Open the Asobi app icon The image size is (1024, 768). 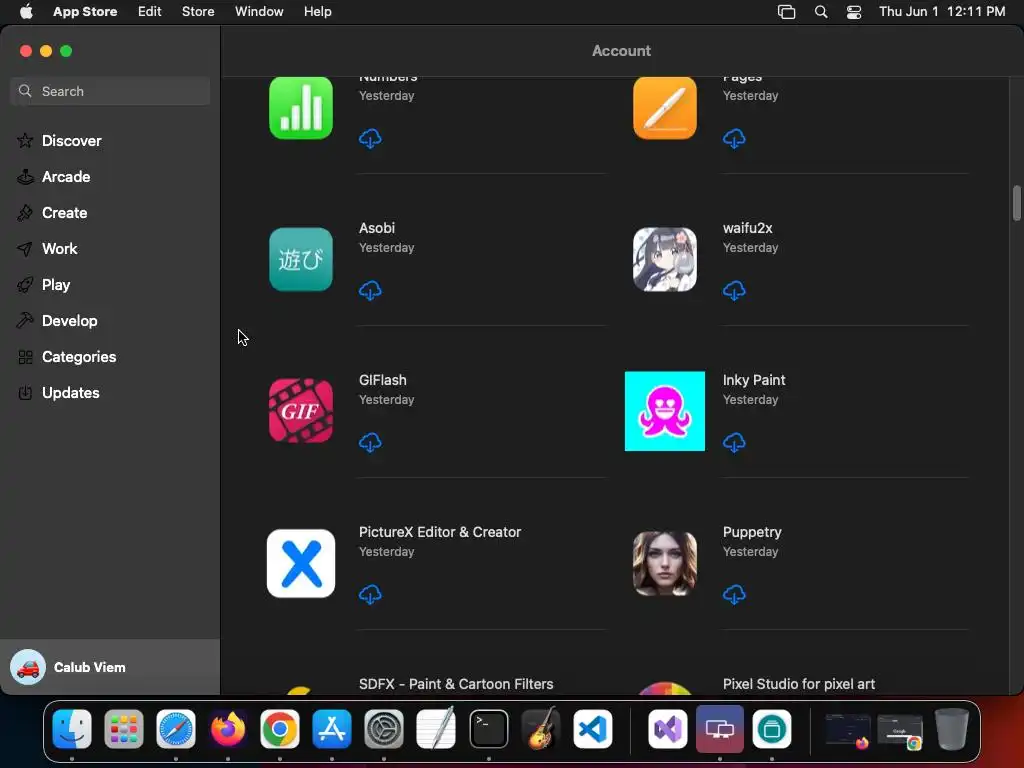[301, 259]
